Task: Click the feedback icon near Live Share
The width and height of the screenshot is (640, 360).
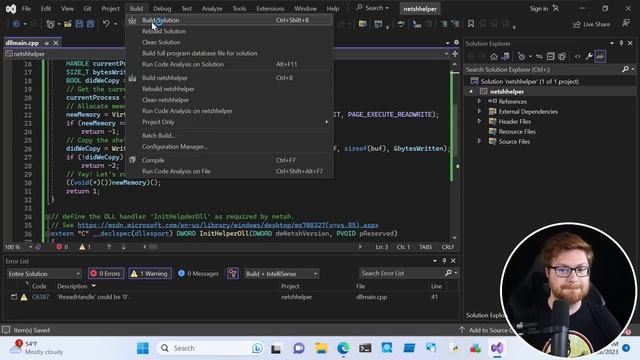Action: click(x=626, y=24)
